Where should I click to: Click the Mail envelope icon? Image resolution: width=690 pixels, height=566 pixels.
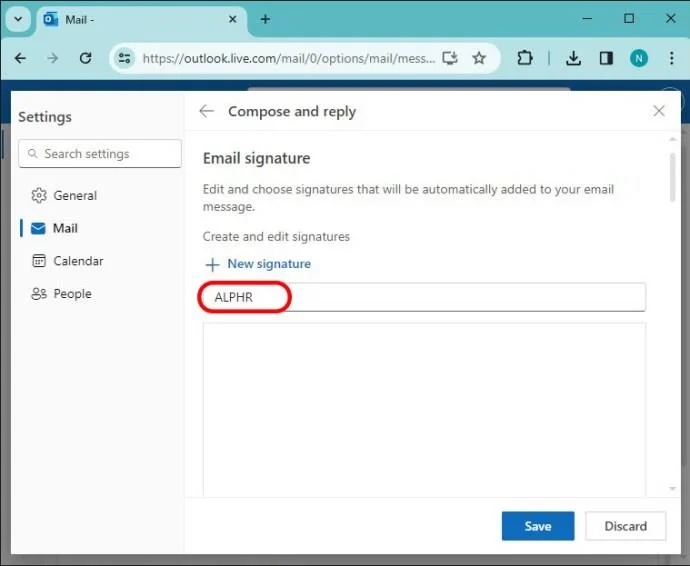tap(38, 228)
